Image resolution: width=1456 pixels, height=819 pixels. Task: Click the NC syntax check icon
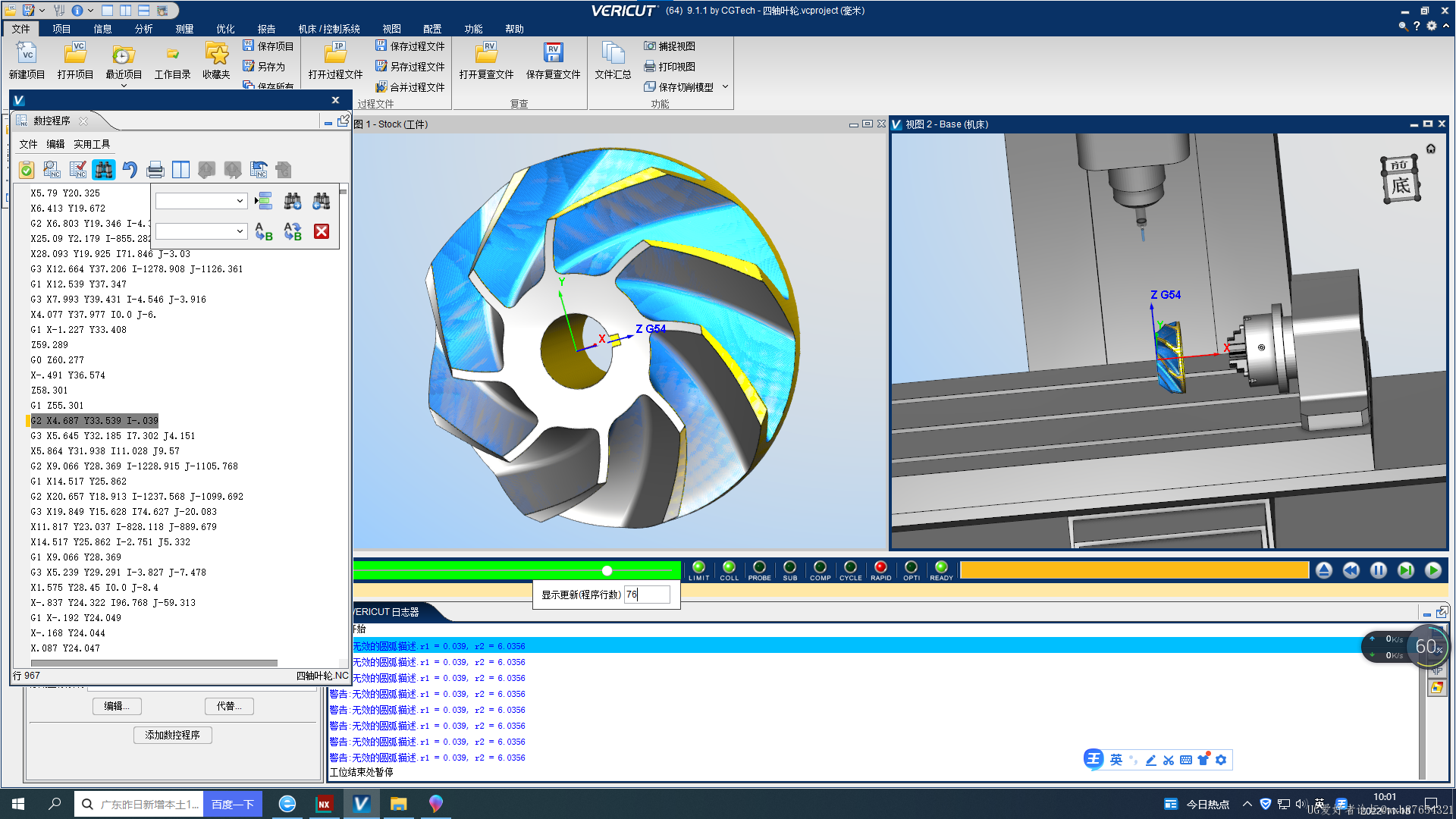coord(78,170)
